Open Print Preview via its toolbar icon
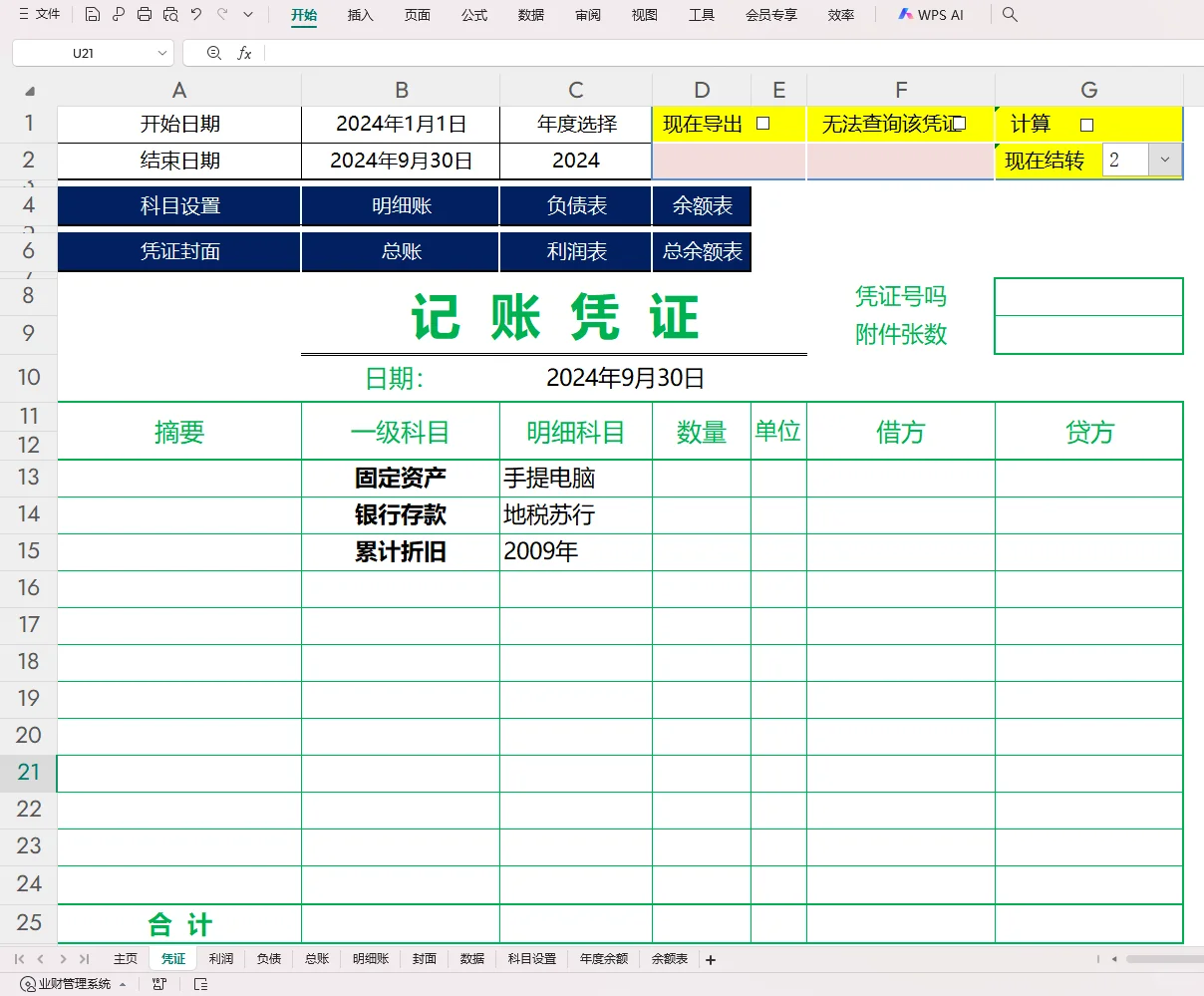This screenshot has height=996, width=1204. point(169,15)
